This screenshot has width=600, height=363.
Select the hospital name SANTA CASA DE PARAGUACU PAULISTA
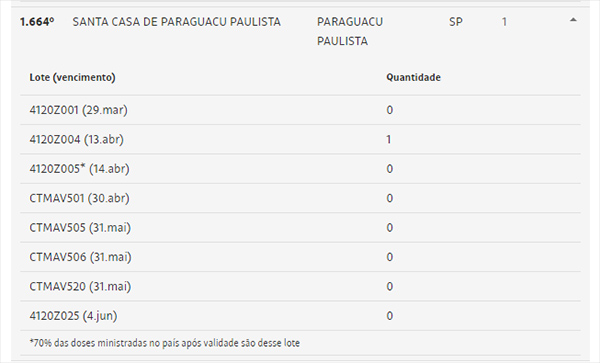point(176,22)
